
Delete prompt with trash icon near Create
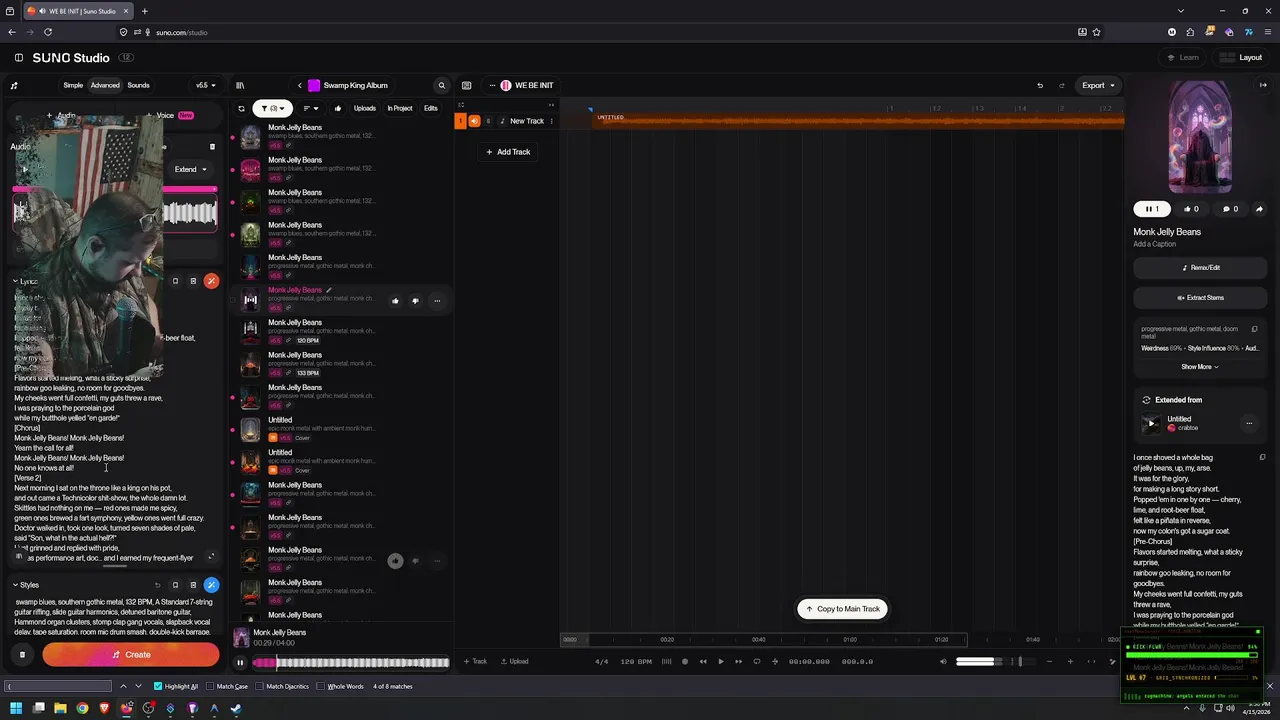tap(22, 655)
